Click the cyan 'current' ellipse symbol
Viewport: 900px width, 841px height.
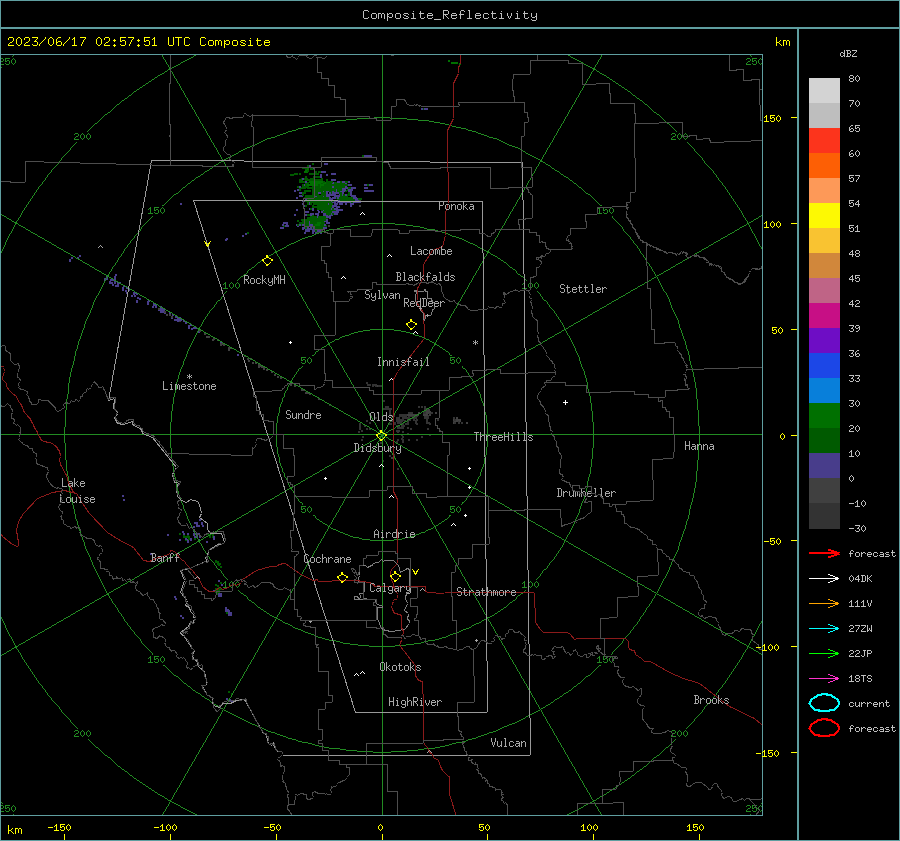(x=824, y=703)
